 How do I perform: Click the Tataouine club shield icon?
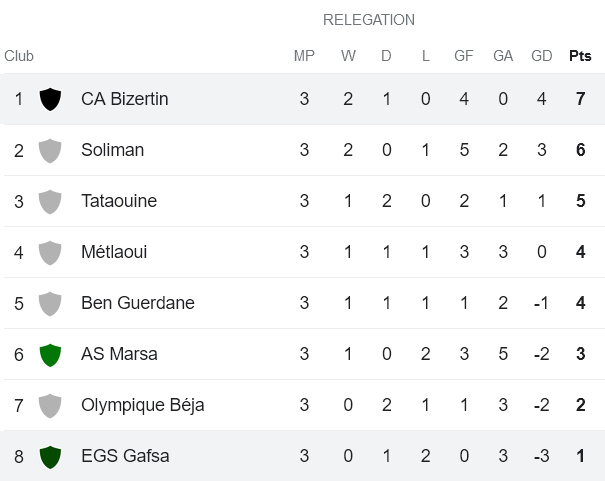point(50,201)
